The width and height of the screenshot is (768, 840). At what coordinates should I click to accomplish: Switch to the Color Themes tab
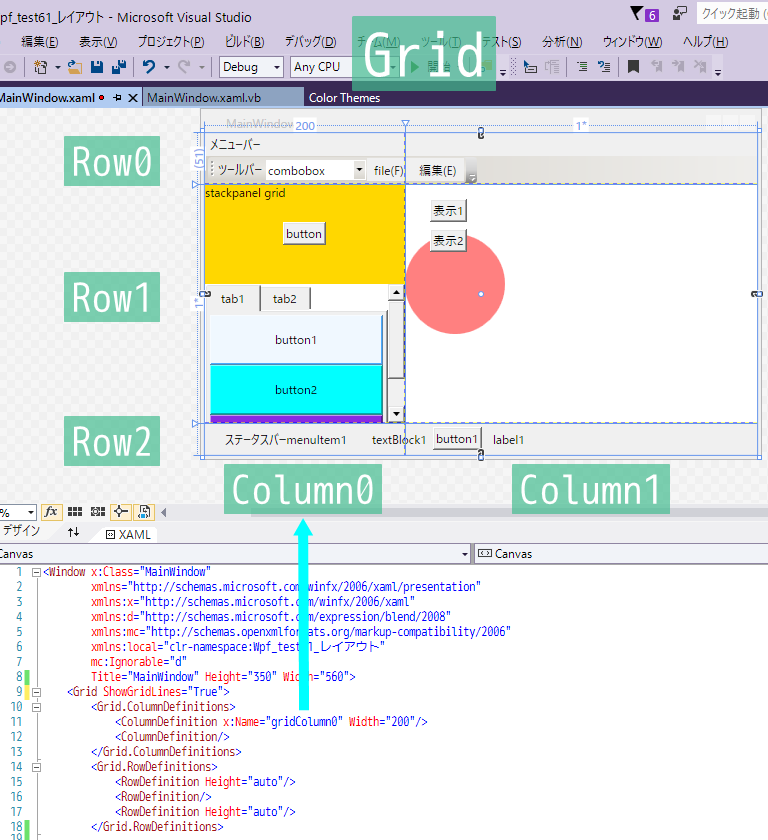(344, 98)
